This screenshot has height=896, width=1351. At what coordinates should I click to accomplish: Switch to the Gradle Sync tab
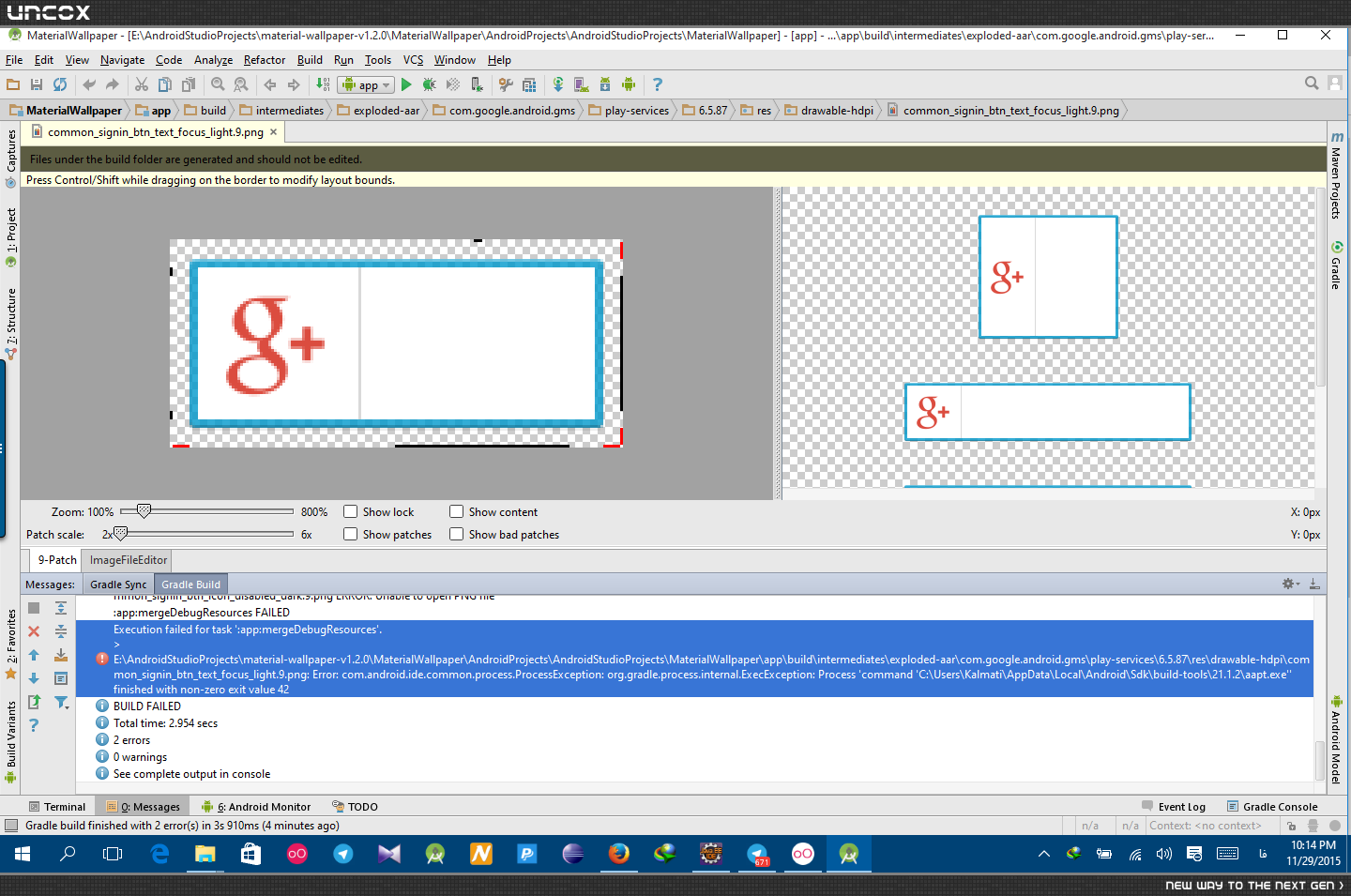[x=118, y=585]
